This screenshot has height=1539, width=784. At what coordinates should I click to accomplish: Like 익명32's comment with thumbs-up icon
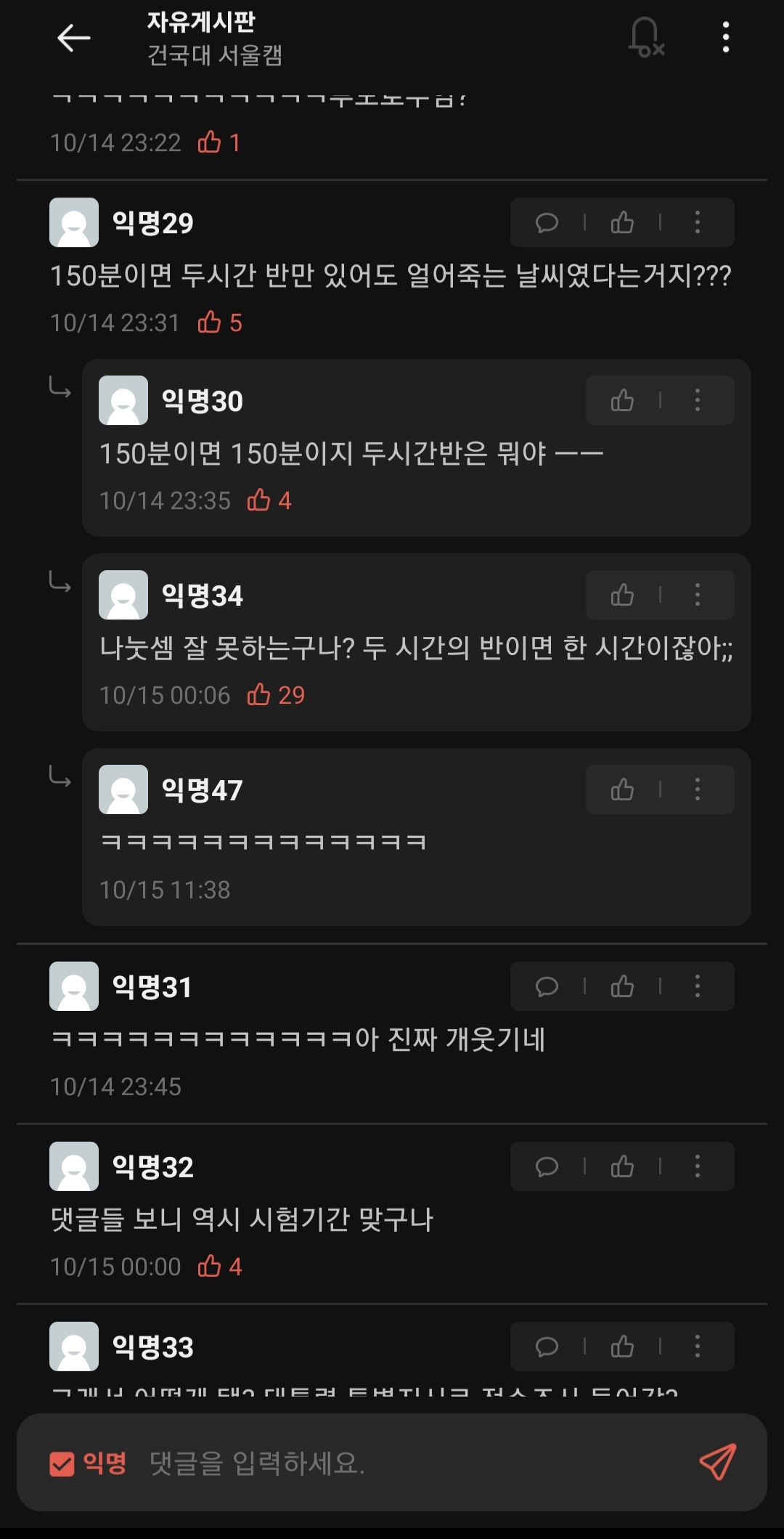click(x=622, y=1166)
